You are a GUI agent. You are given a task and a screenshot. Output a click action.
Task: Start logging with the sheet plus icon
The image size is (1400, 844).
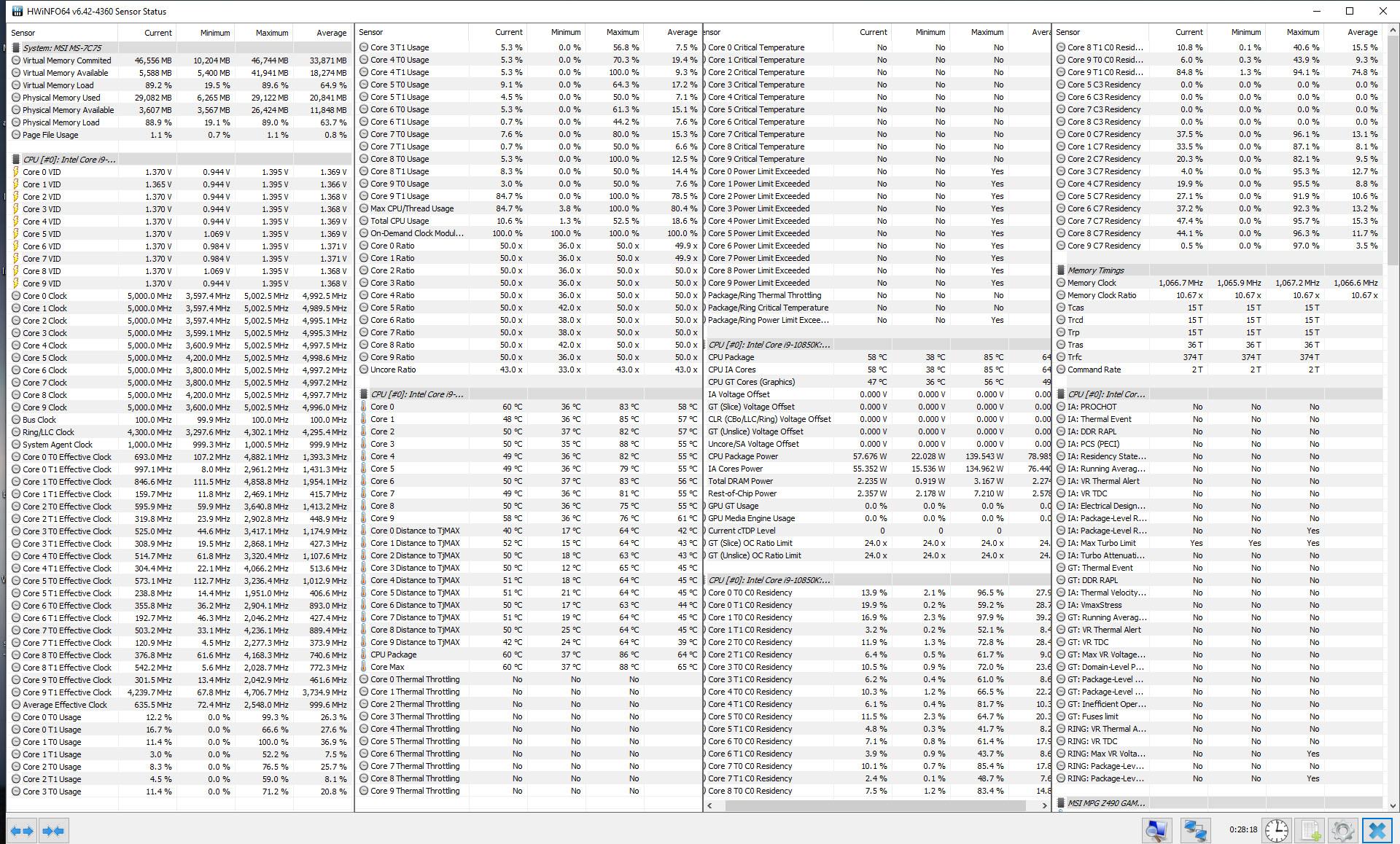coord(1311,830)
